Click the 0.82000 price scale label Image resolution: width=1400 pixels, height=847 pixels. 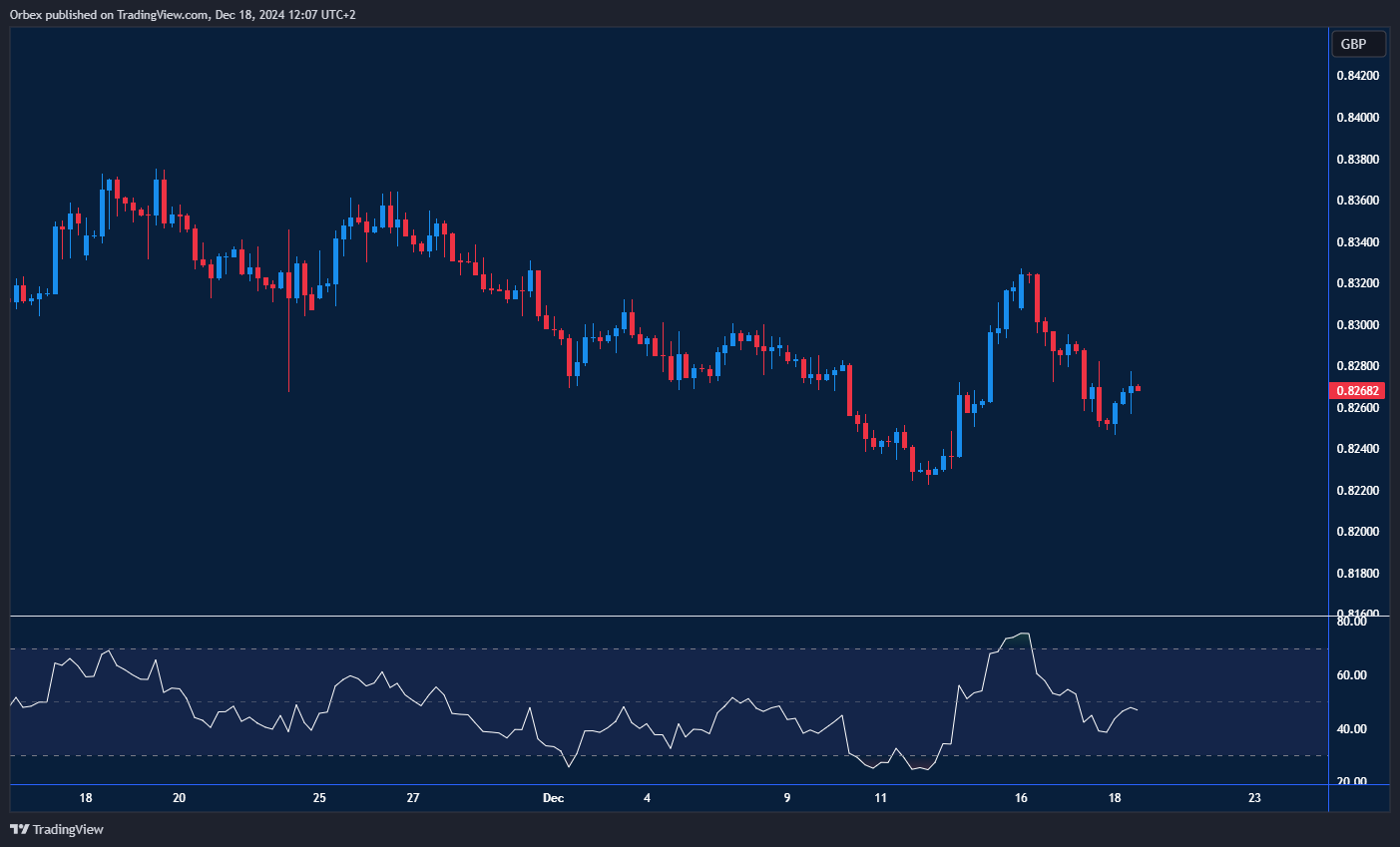[1357, 532]
